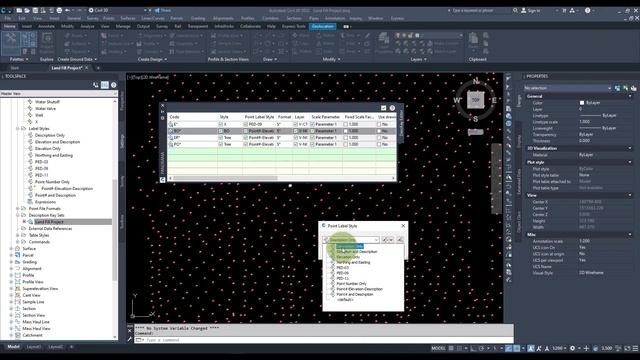
Task: Click the Catchment node icon in Toolspace tree
Action: point(18,335)
